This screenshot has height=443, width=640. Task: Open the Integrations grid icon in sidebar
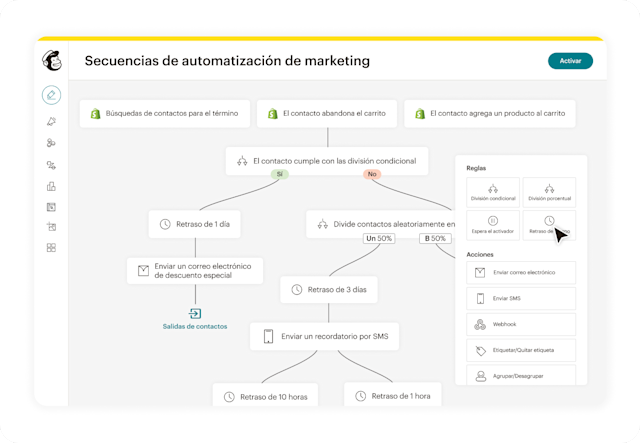click(51, 248)
